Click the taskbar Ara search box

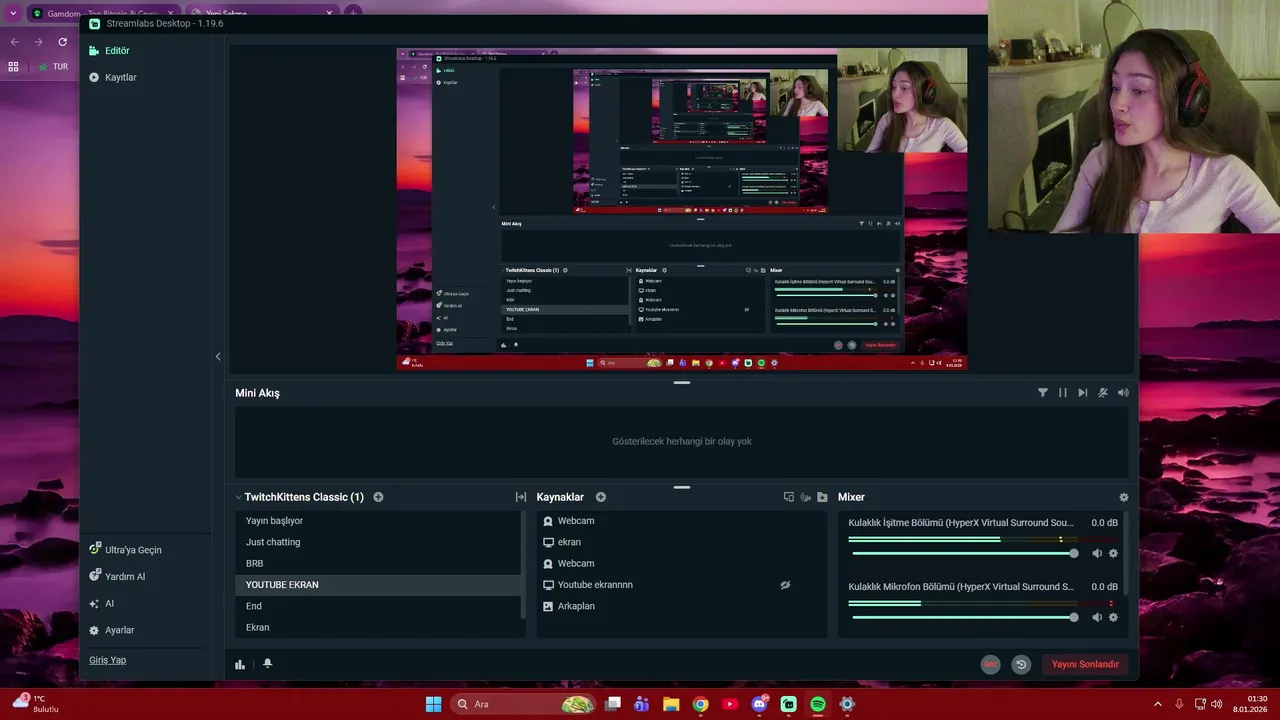pyautogui.click(x=523, y=704)
